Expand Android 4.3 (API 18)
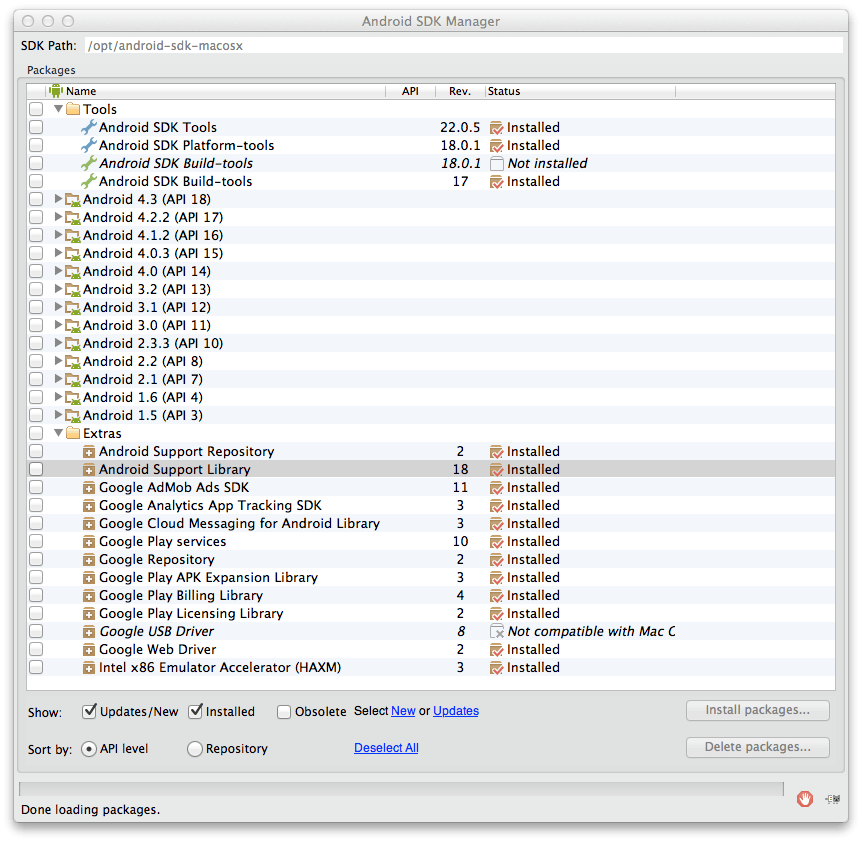The image size is (862, 842). 58,199
